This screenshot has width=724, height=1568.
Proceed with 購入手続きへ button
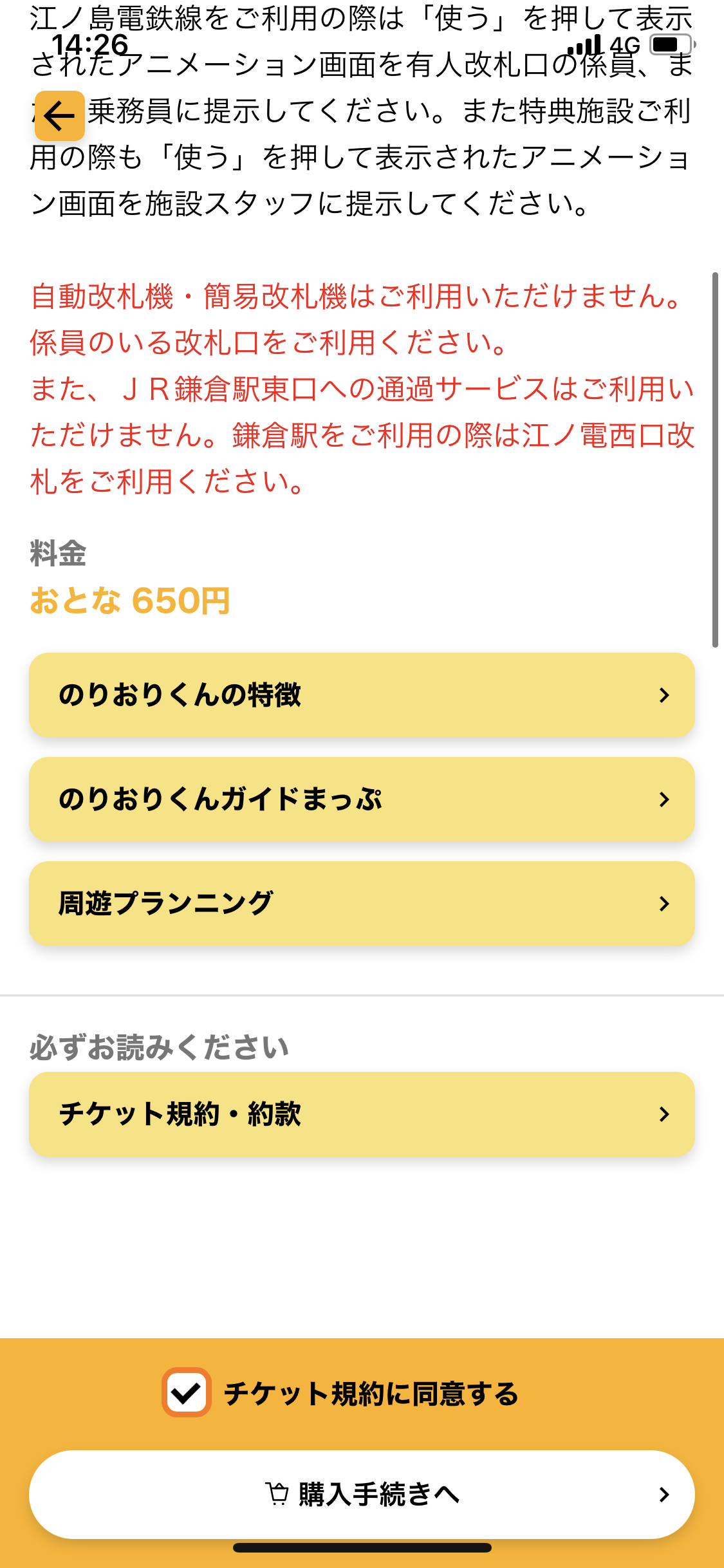pos(362,1495)
